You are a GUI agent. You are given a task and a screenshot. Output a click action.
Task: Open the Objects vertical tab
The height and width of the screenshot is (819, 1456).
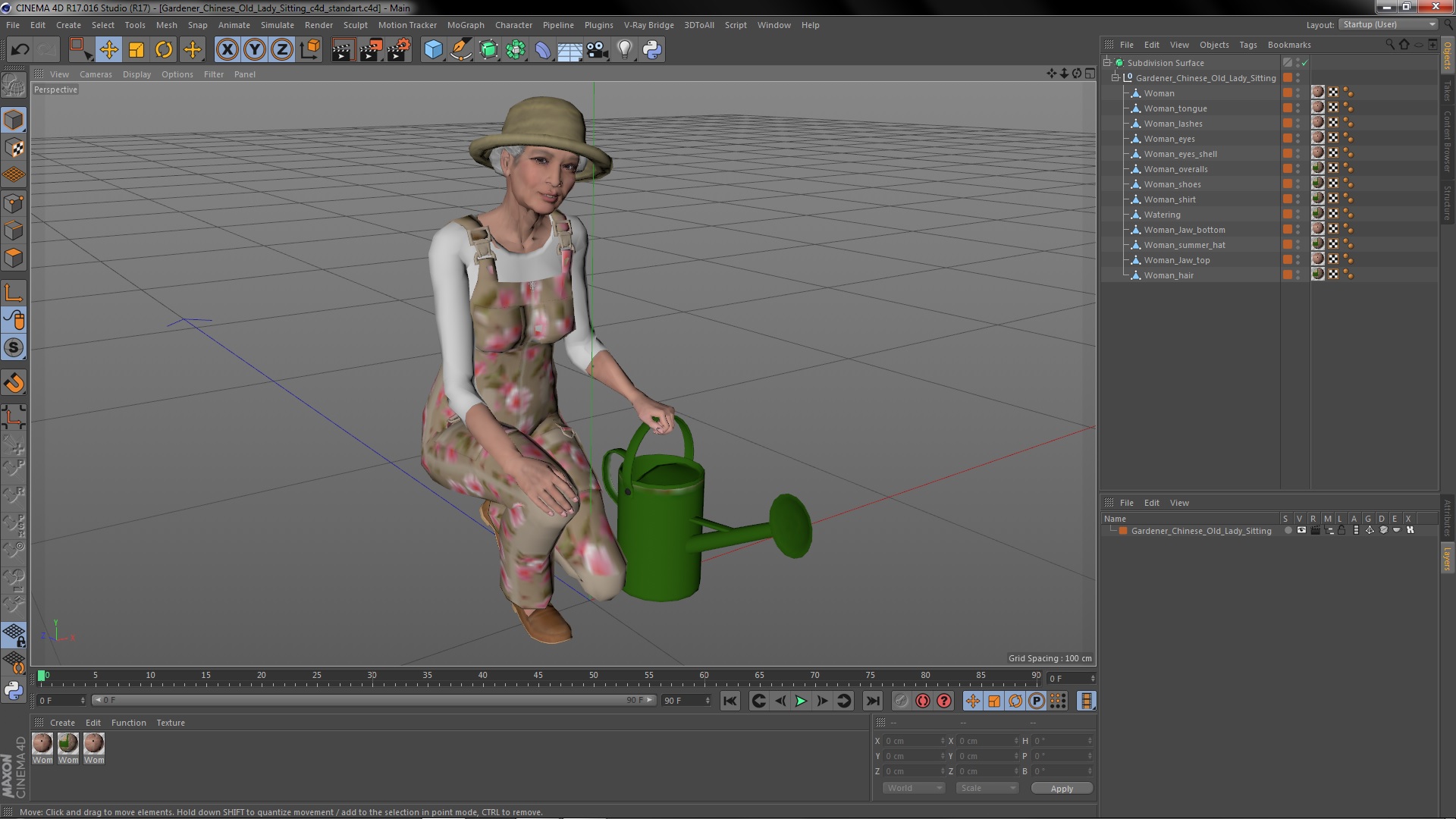(1448, 55)
